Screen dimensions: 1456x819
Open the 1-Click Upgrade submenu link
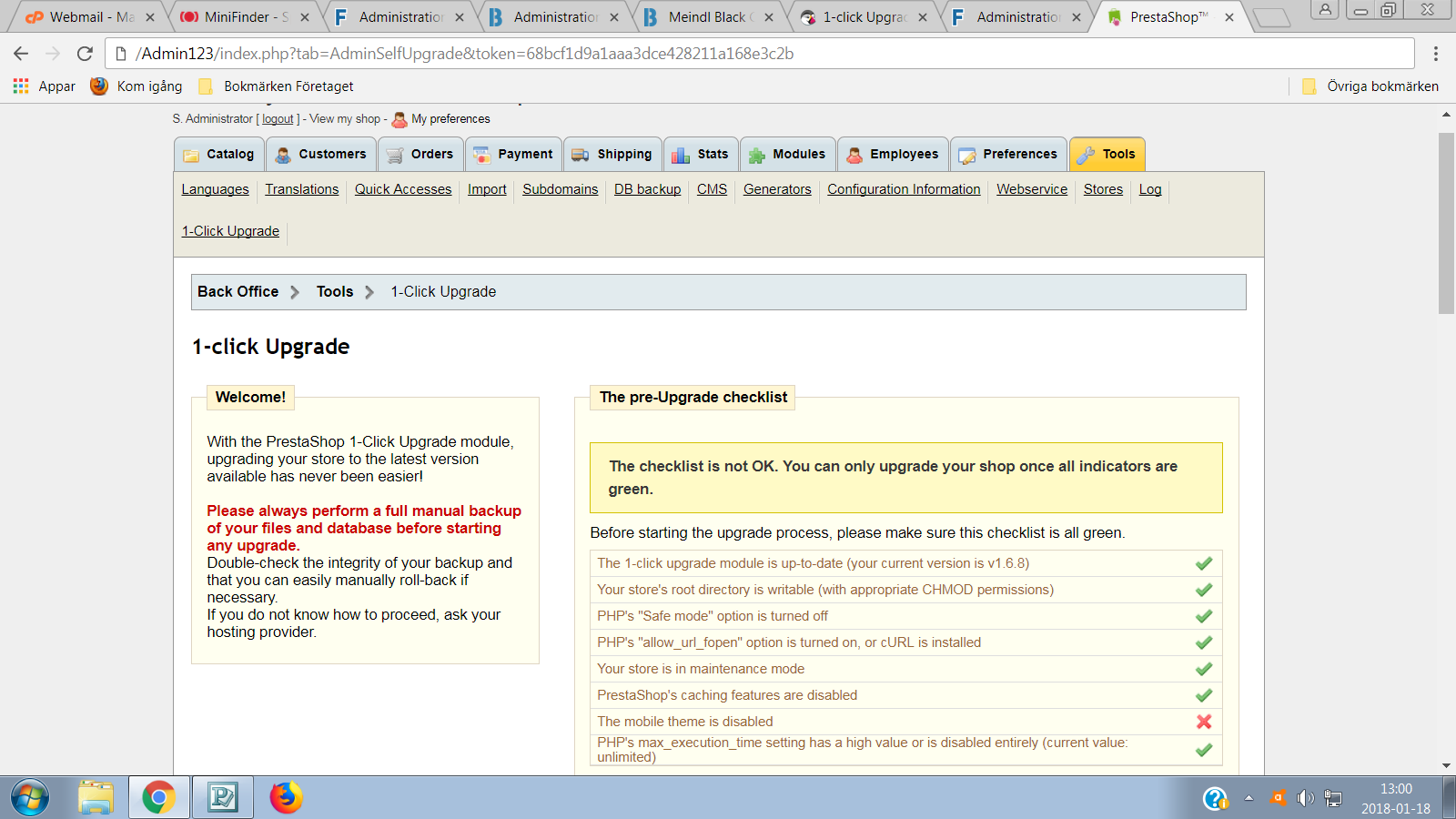click(231, 231)
